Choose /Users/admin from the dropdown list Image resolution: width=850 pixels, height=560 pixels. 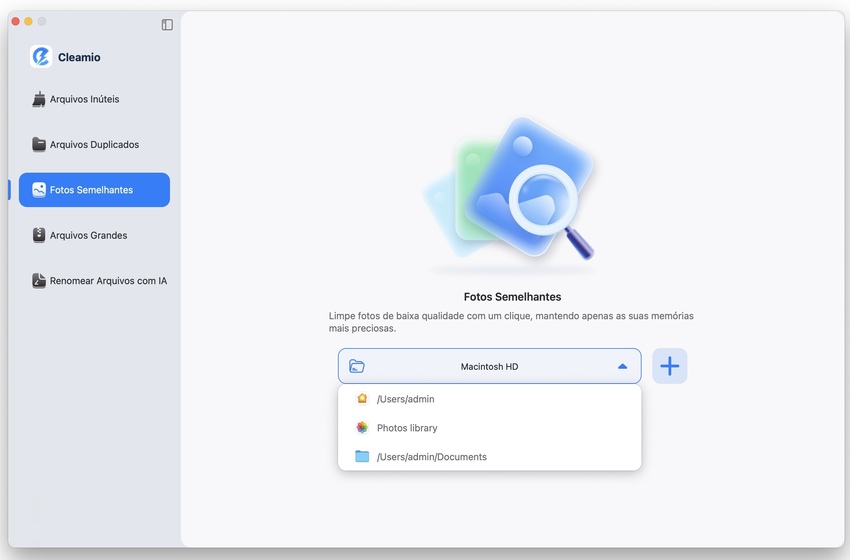point(490,399)
